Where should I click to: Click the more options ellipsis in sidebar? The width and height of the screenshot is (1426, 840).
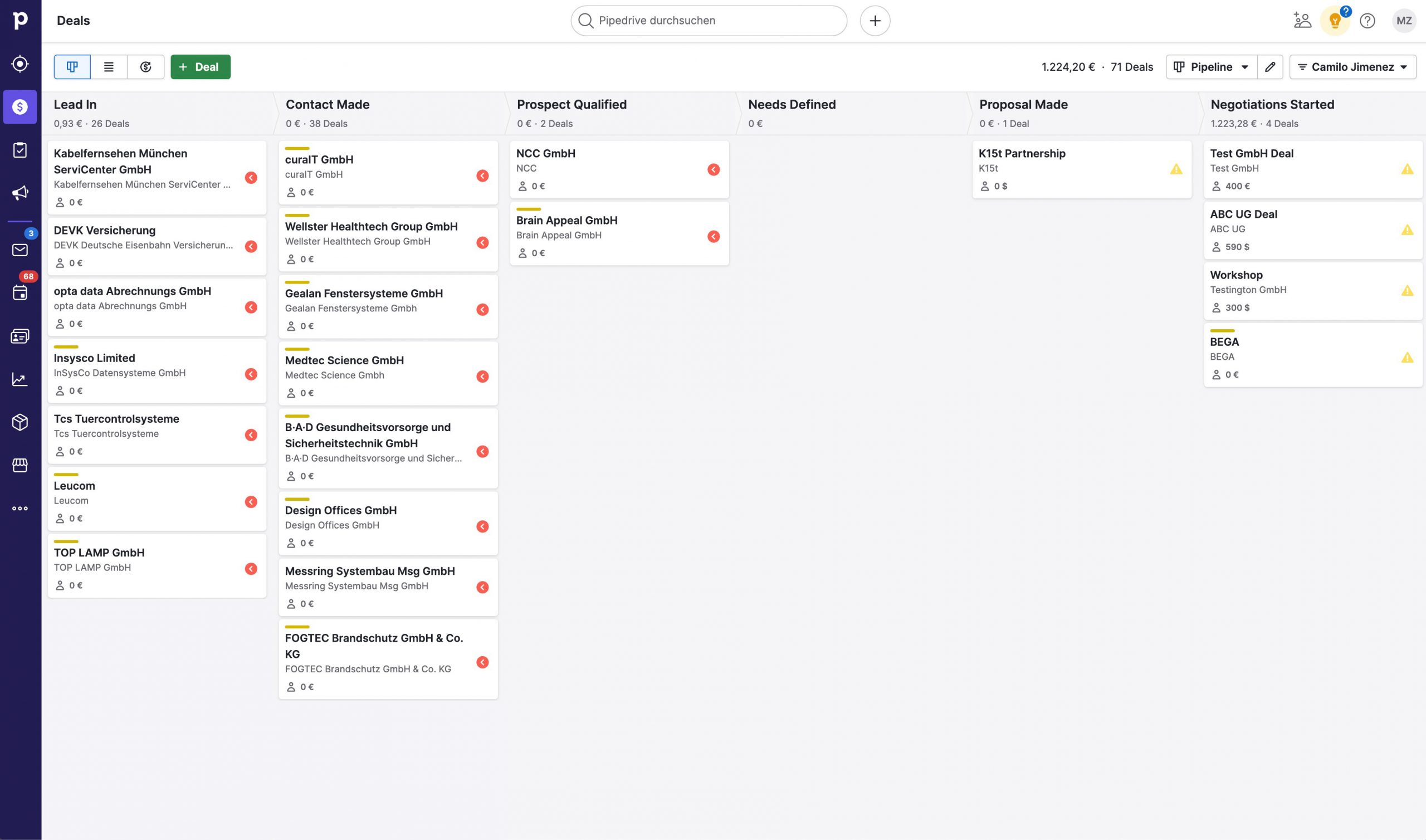pyautogui.click(x=21, y=509)
